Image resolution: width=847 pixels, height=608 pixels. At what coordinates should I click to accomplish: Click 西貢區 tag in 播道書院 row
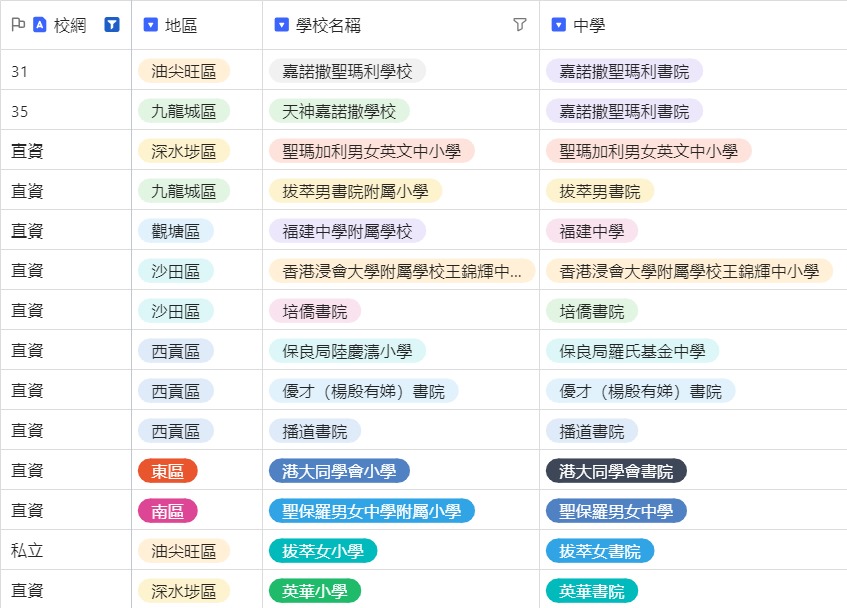[176, 431]
